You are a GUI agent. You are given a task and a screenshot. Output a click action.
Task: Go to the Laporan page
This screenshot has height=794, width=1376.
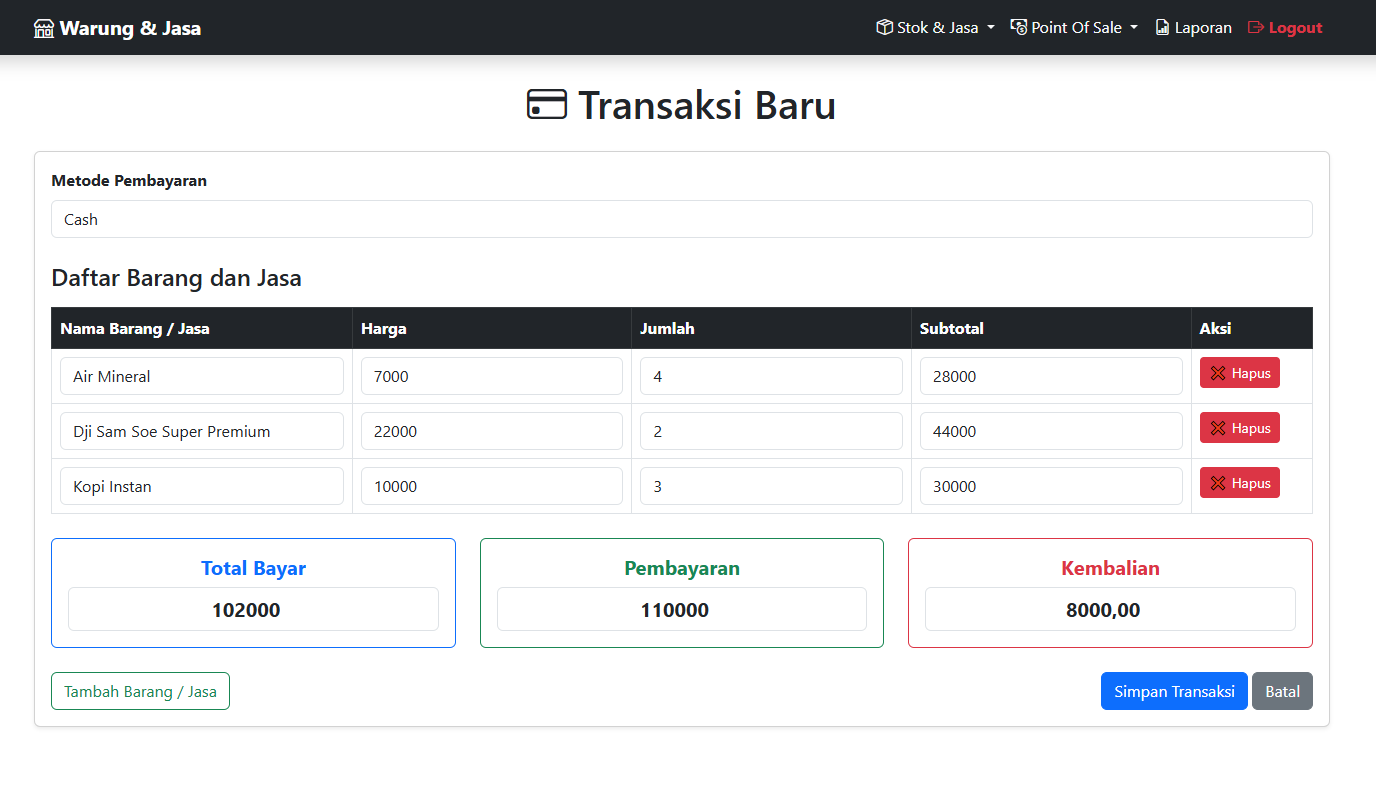pyautogui.click(x=1202, y=28)
